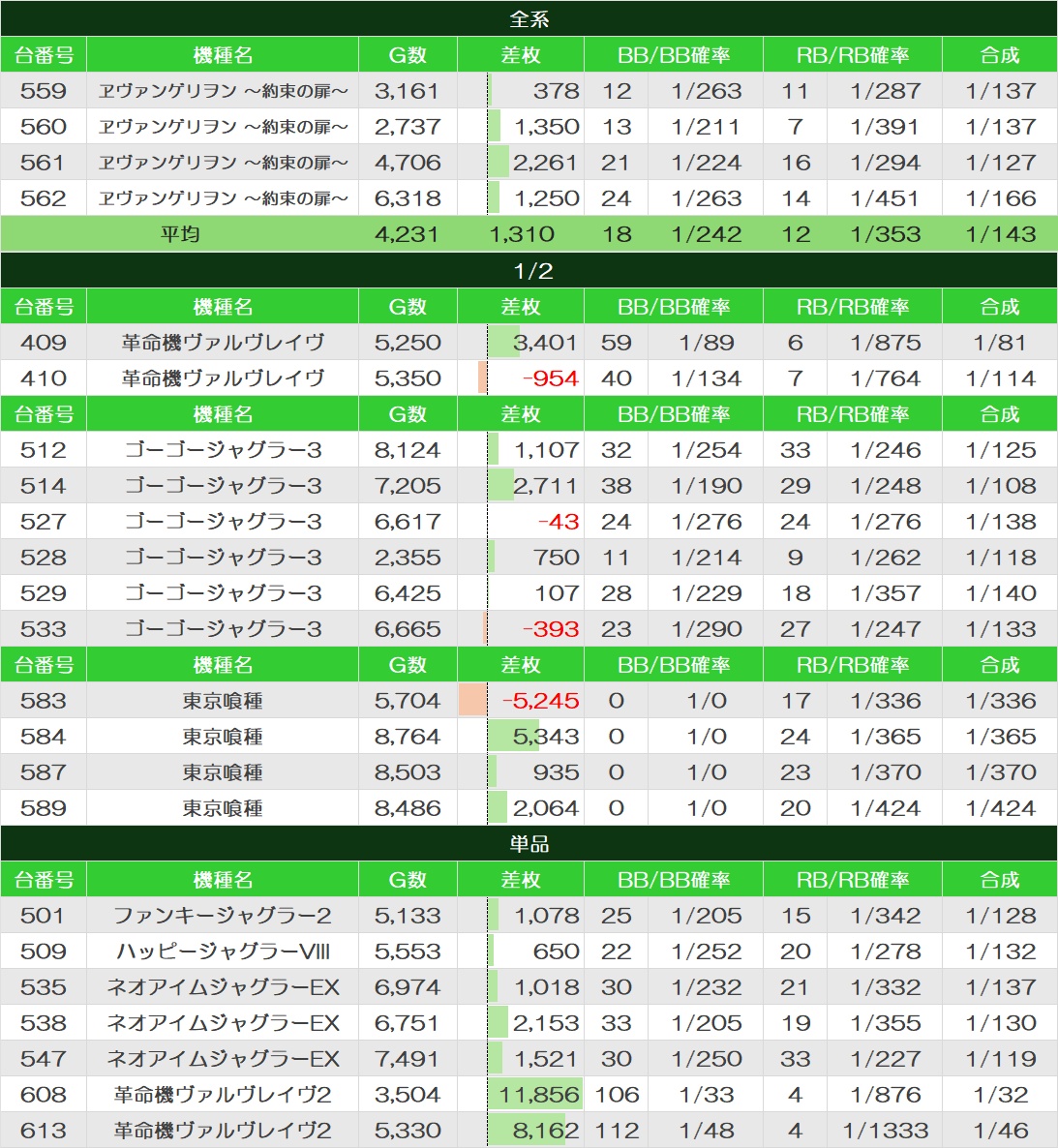This screenshot has height=1148, width=1058.
Task: Click combined rate 1/81
Action: click(x=1000, y=342)
